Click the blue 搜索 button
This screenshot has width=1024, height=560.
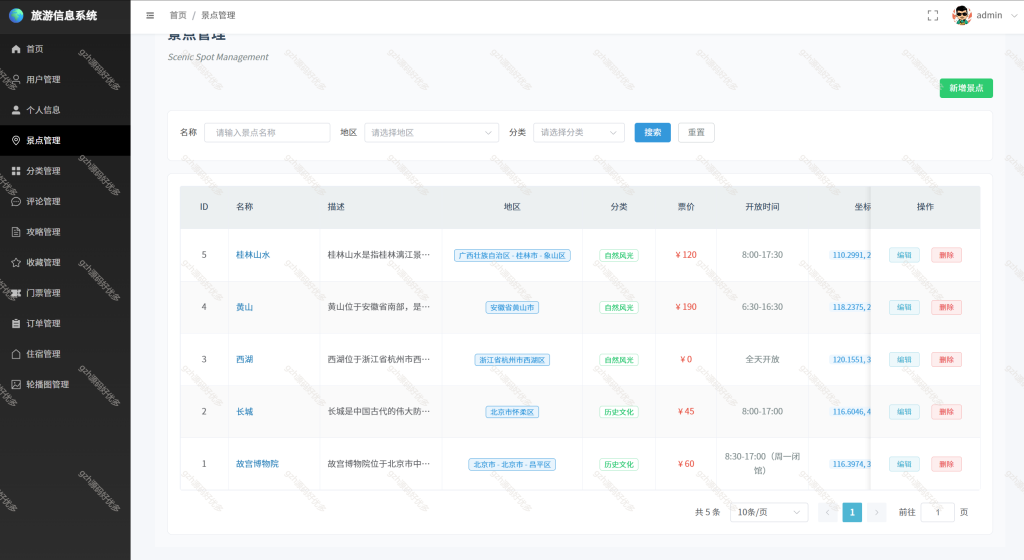652,132
